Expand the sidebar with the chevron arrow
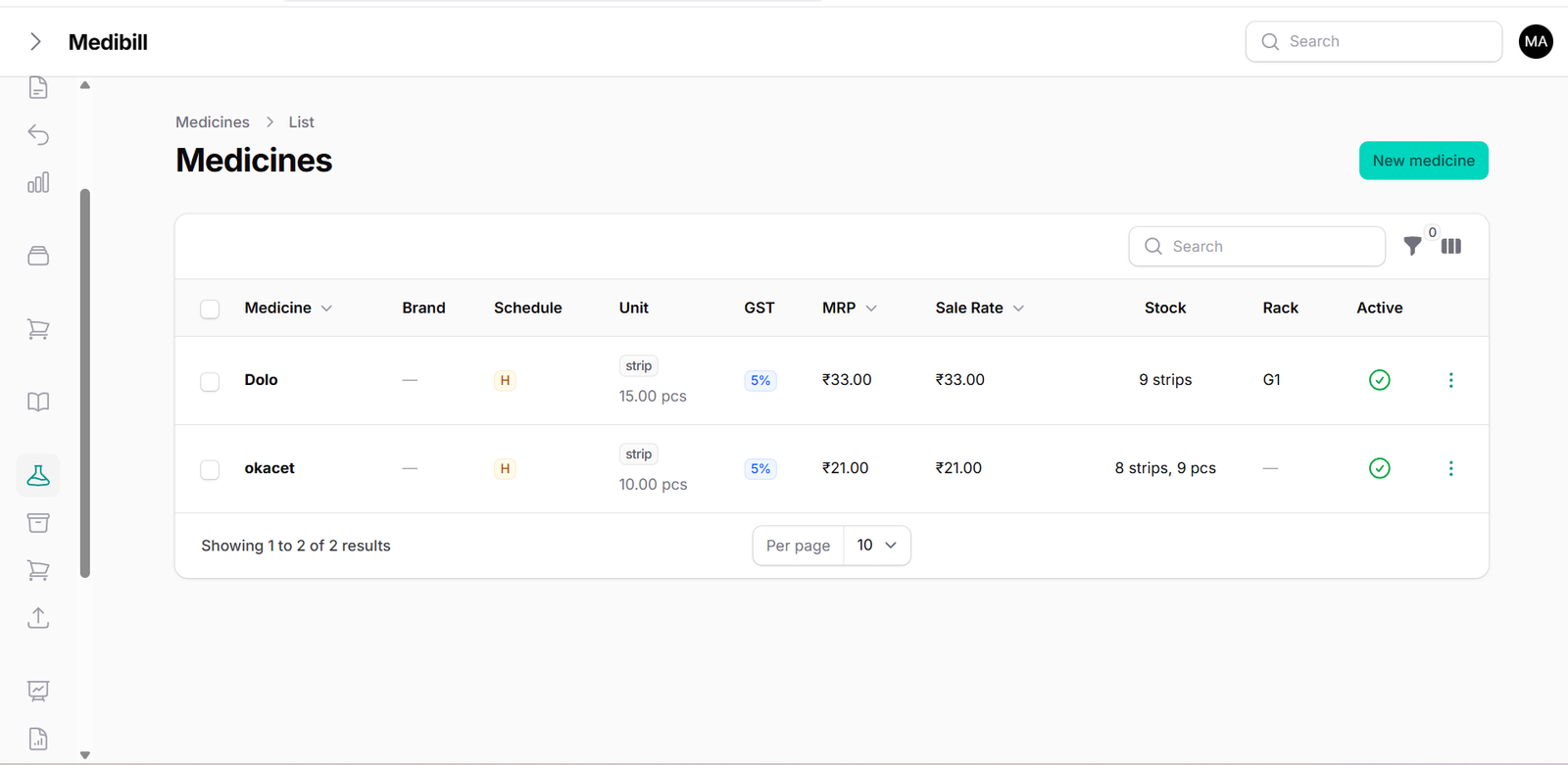1568x765 pixels. pyautogui.click(x=35, y=41)
